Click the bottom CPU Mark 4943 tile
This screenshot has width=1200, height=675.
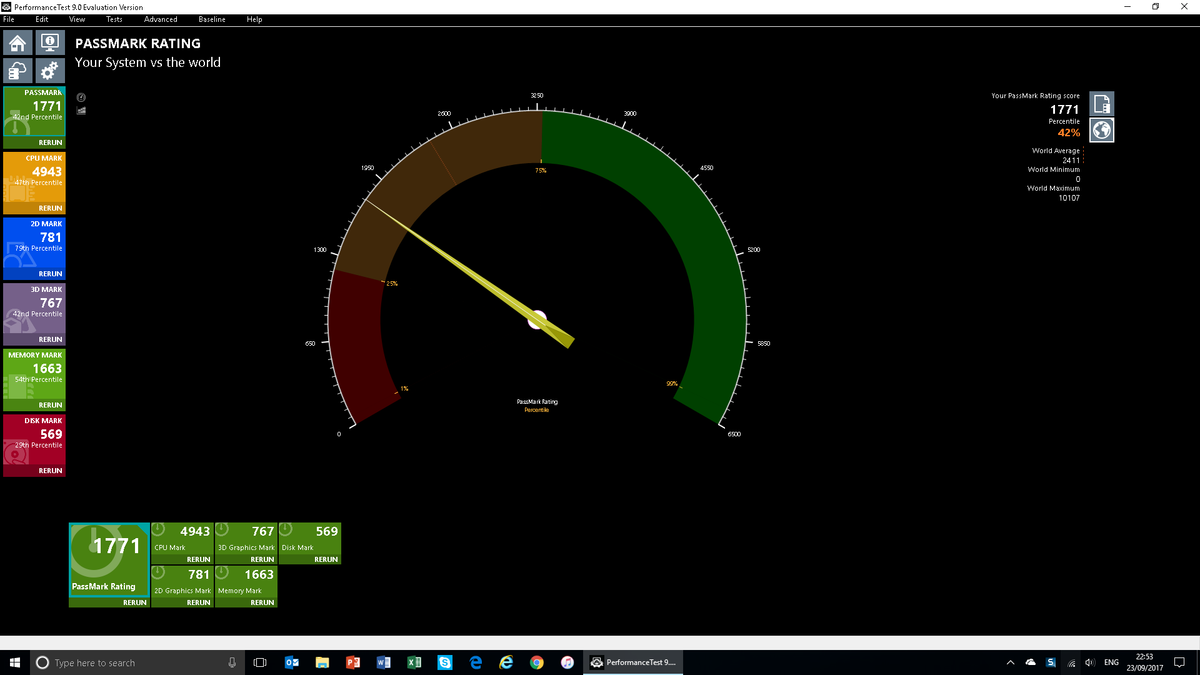click(x=182, y=538)
